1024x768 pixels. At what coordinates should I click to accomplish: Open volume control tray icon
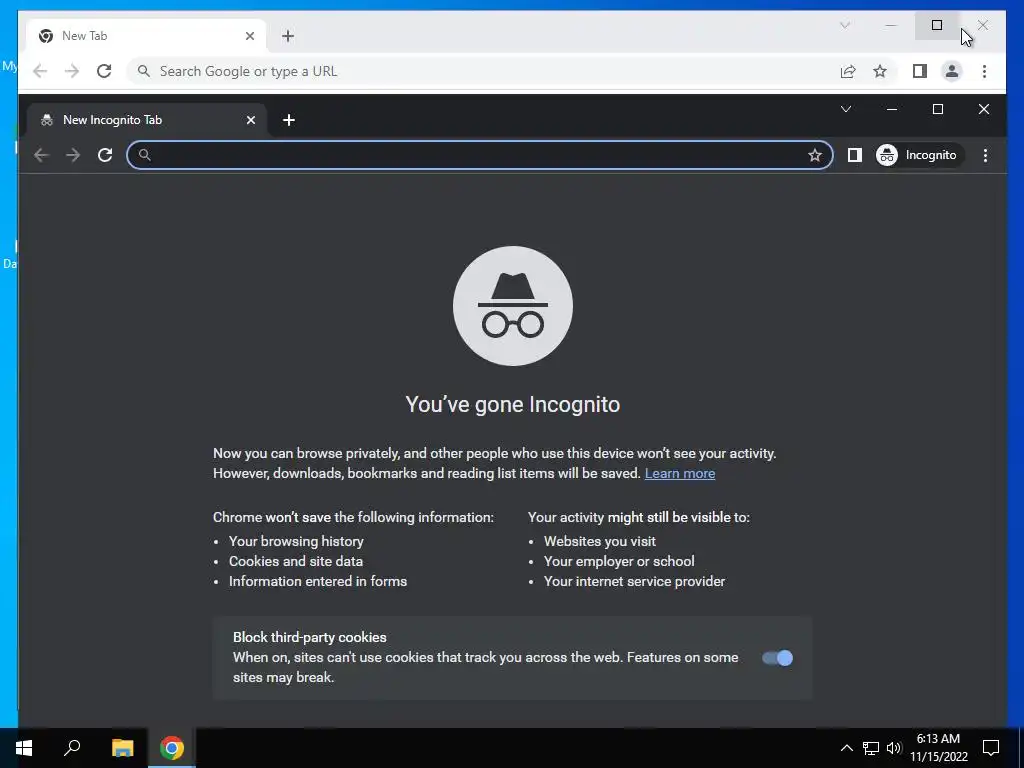point(894,748)
